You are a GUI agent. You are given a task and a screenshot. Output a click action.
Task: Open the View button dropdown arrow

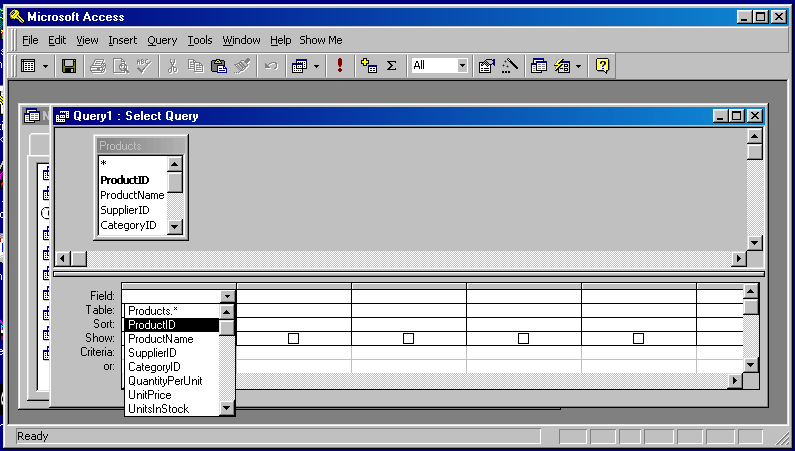45,66
